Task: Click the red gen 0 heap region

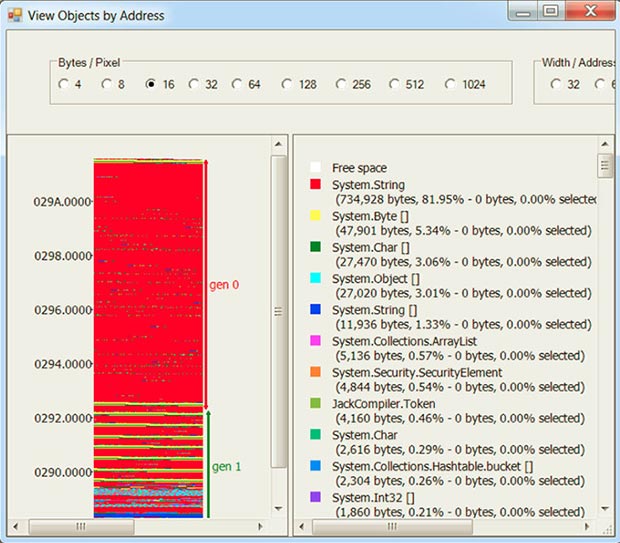Action: (148, 283)
